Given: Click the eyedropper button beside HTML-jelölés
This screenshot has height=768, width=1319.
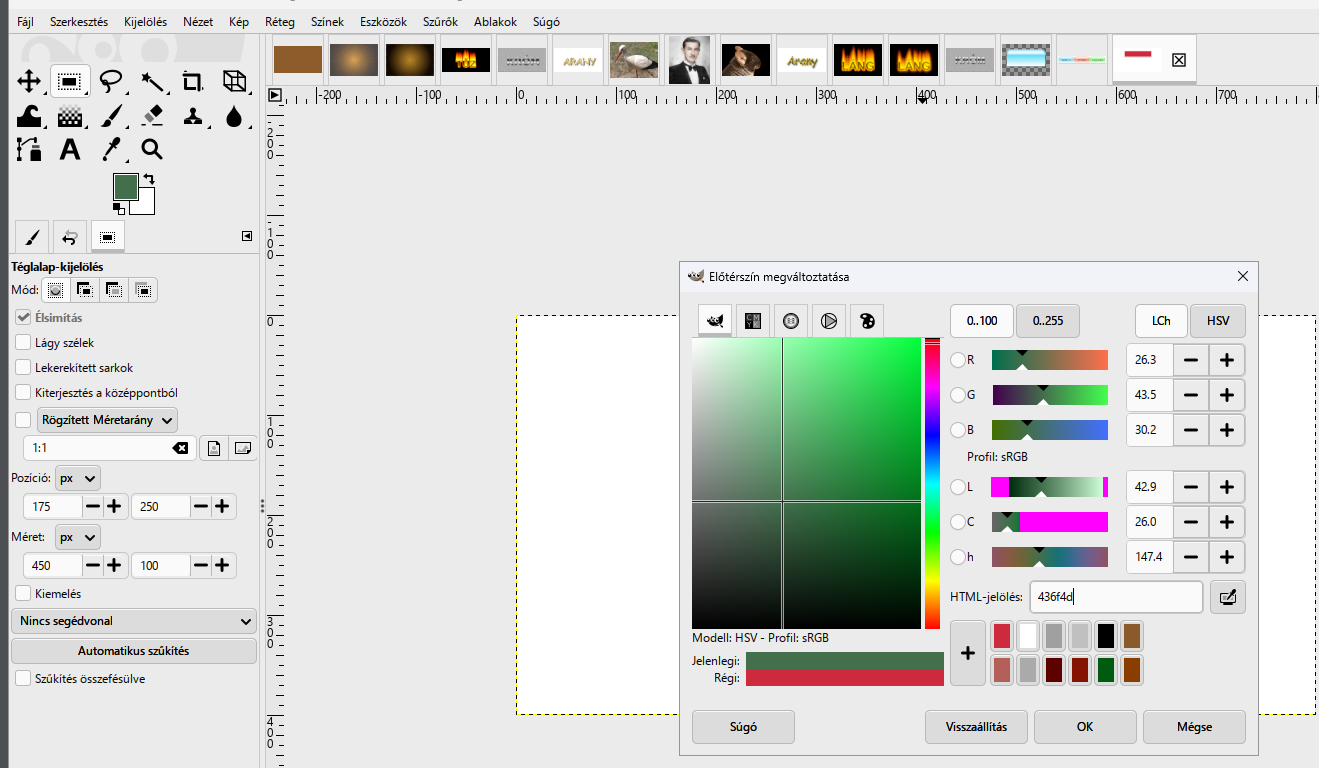Looking at the screenshot, I should click(x=1228, y=597).
